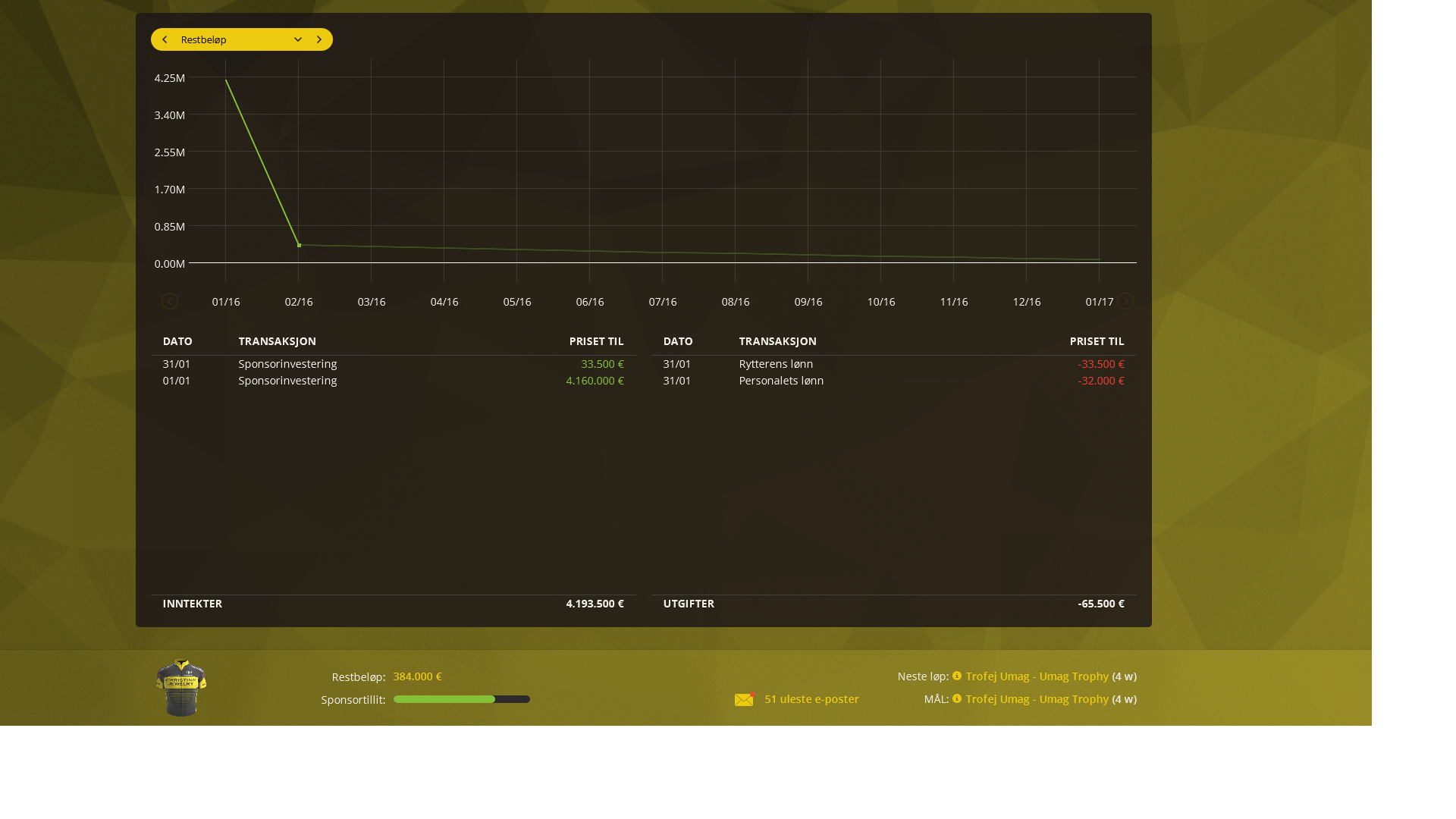This screenshot has width=1456, height=819.
Task: Open the 51 uleste e-poster link
Action: coord(811,699)
